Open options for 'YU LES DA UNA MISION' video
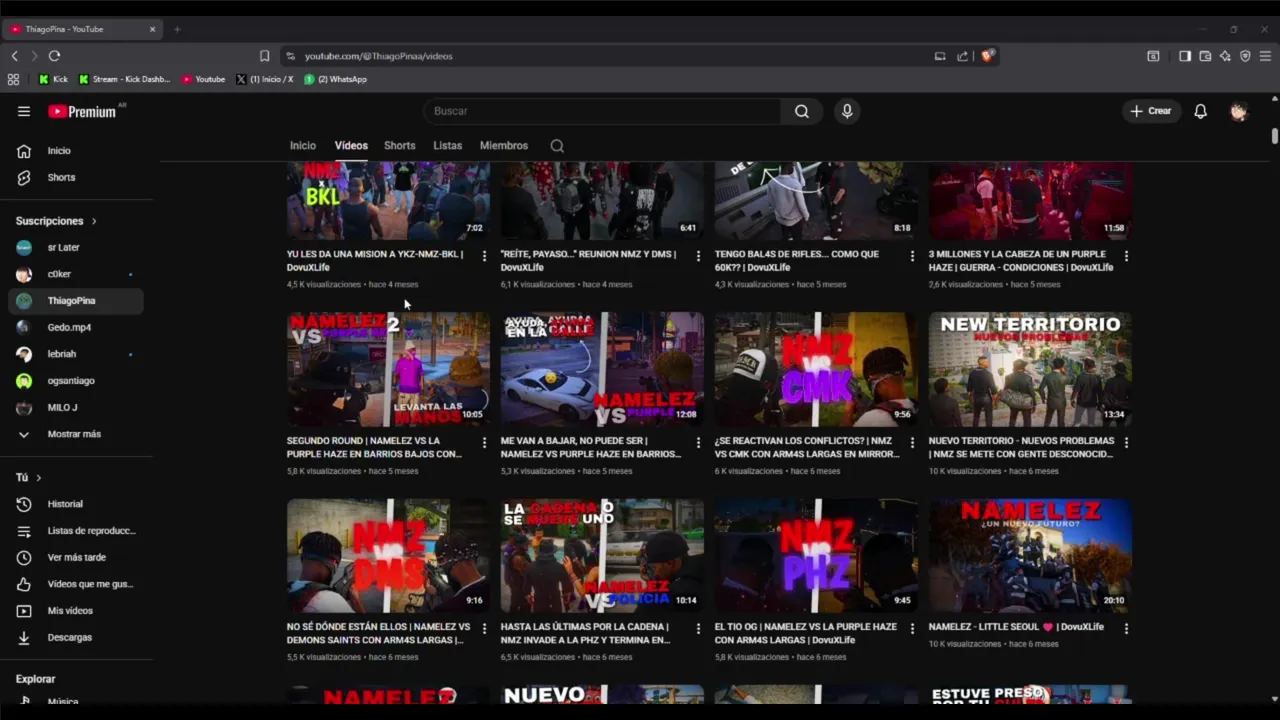 [x=484, y=256]
